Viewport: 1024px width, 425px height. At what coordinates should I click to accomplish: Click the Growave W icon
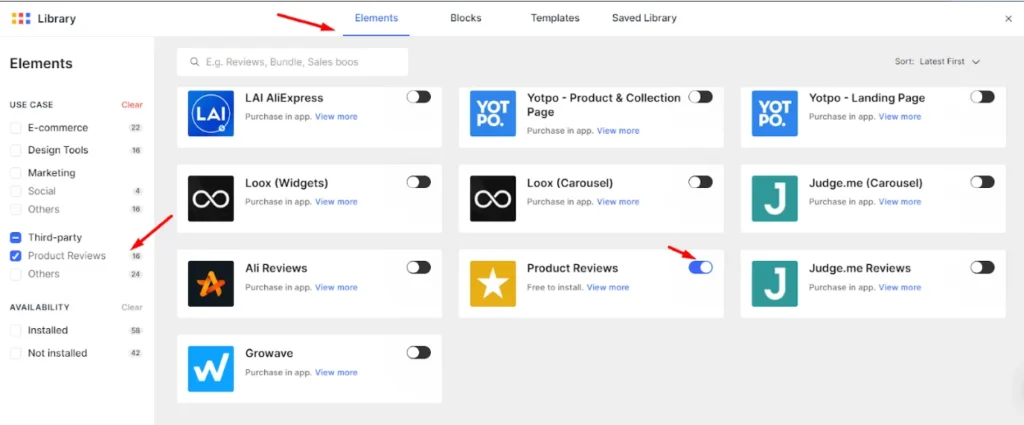click(x=210, y=369)
